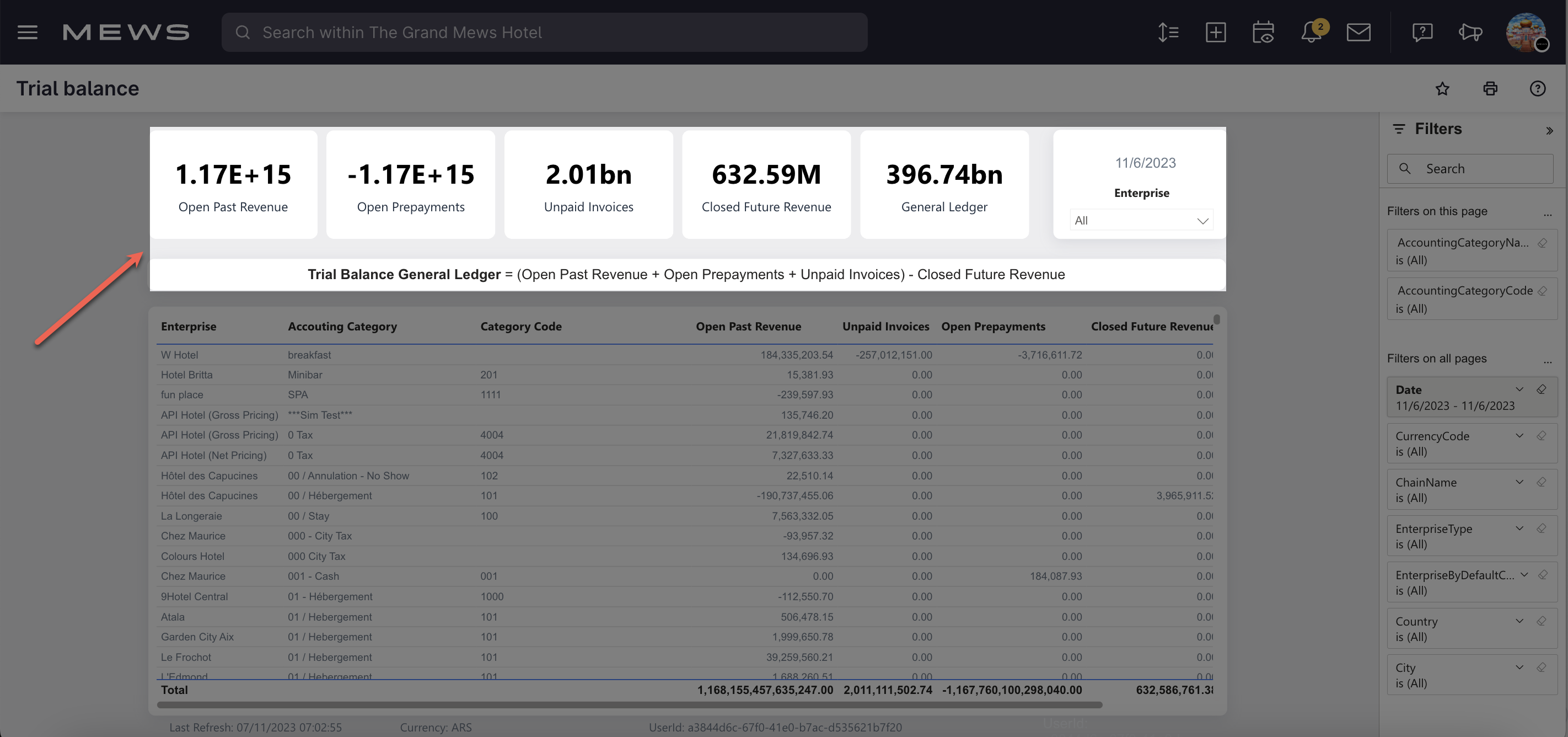Select the Unpaid Invoices KPI card

(589, 184)
